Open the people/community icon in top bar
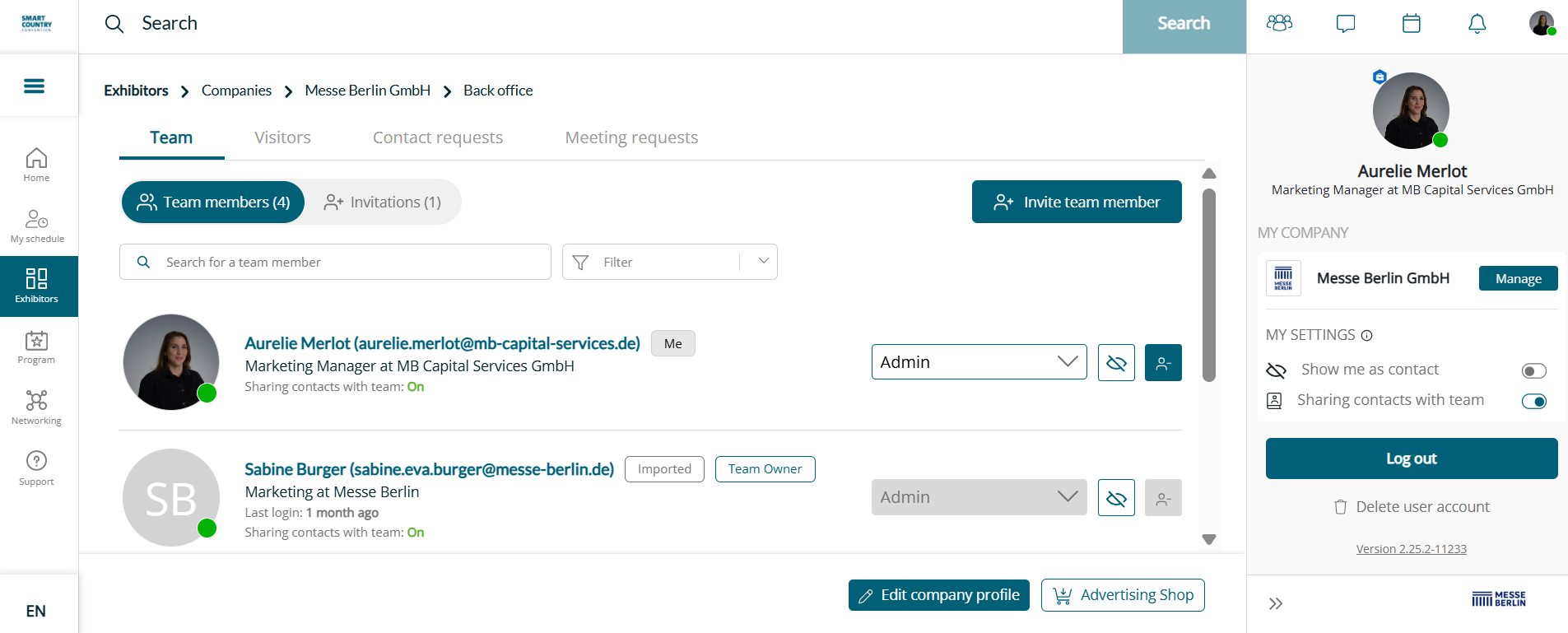Viewport: 1568px width, 633px height. (x=1279, y=23)
